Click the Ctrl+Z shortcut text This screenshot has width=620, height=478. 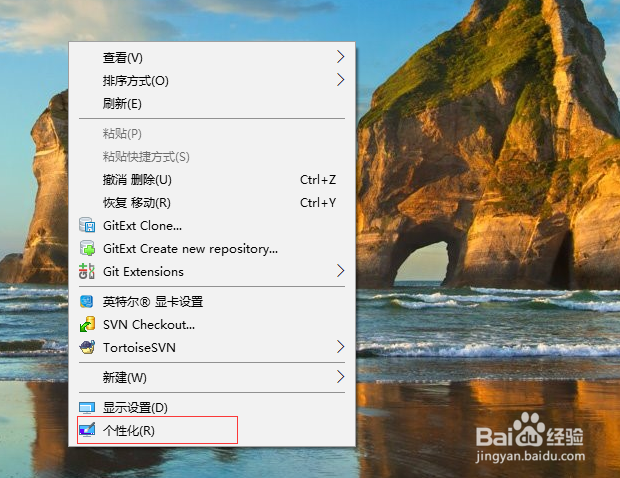point(318,179)
